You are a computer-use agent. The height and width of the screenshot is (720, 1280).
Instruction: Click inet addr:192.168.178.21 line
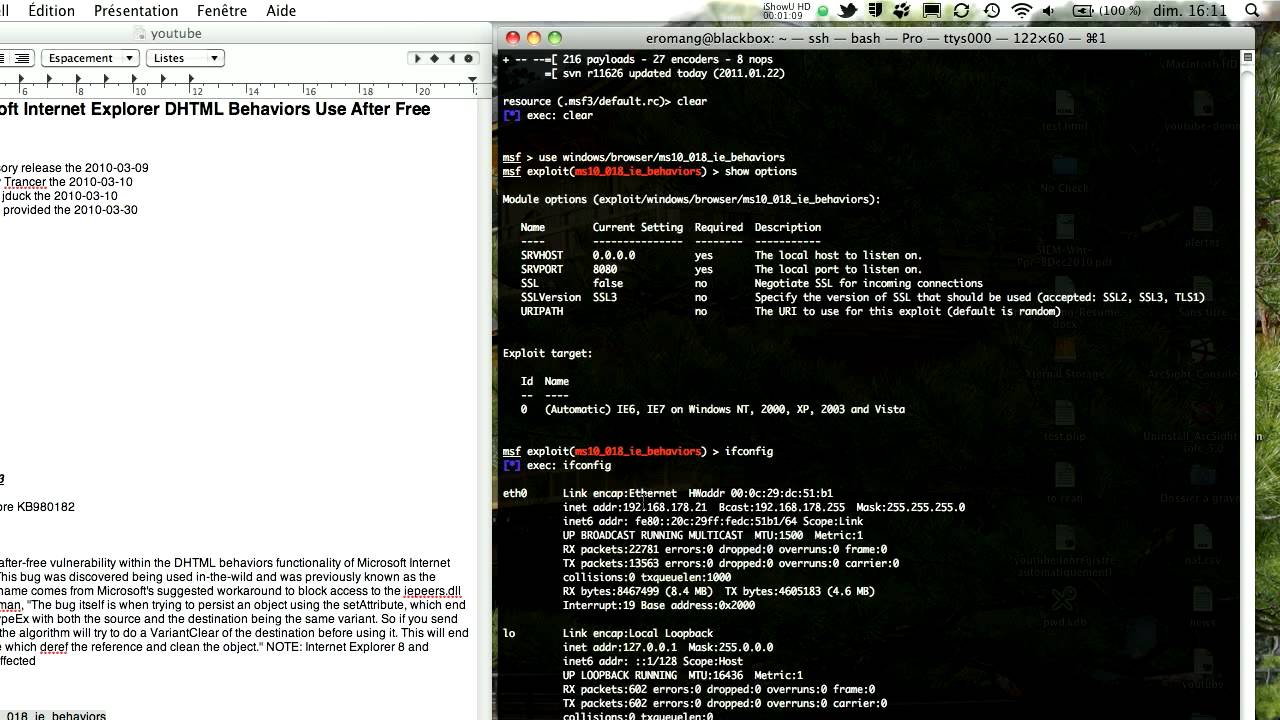point(764,507)
